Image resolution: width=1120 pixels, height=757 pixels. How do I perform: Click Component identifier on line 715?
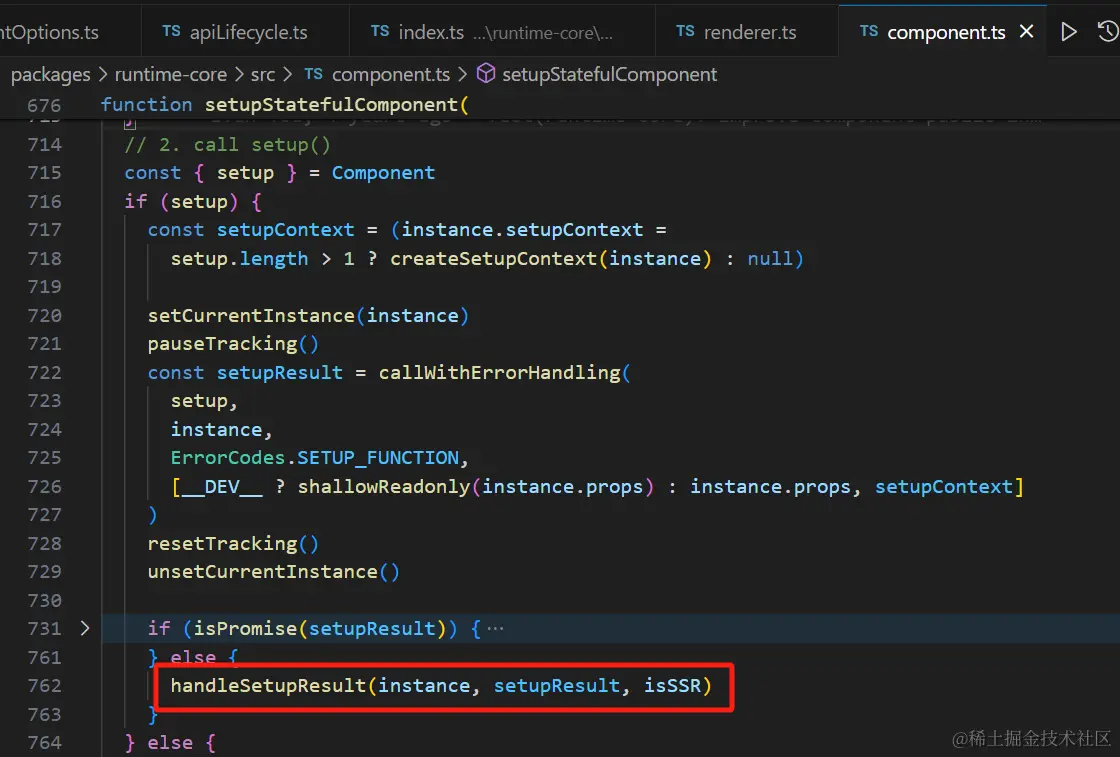[383, 173]
